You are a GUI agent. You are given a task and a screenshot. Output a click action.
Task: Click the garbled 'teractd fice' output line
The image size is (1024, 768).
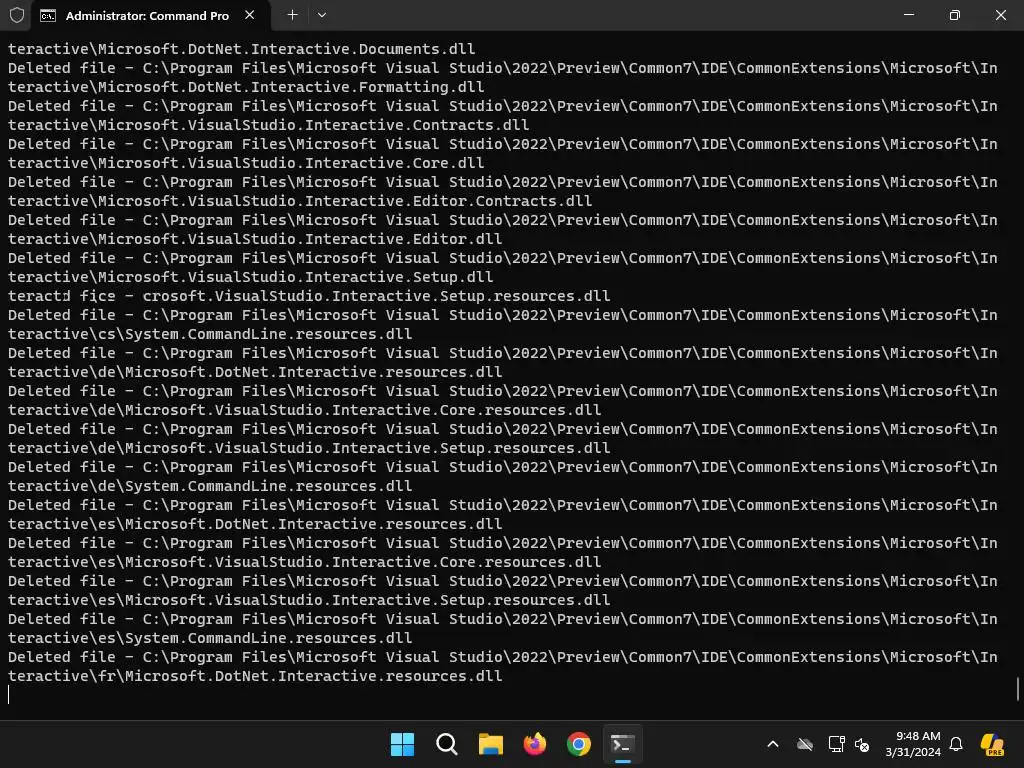[309, 296]
